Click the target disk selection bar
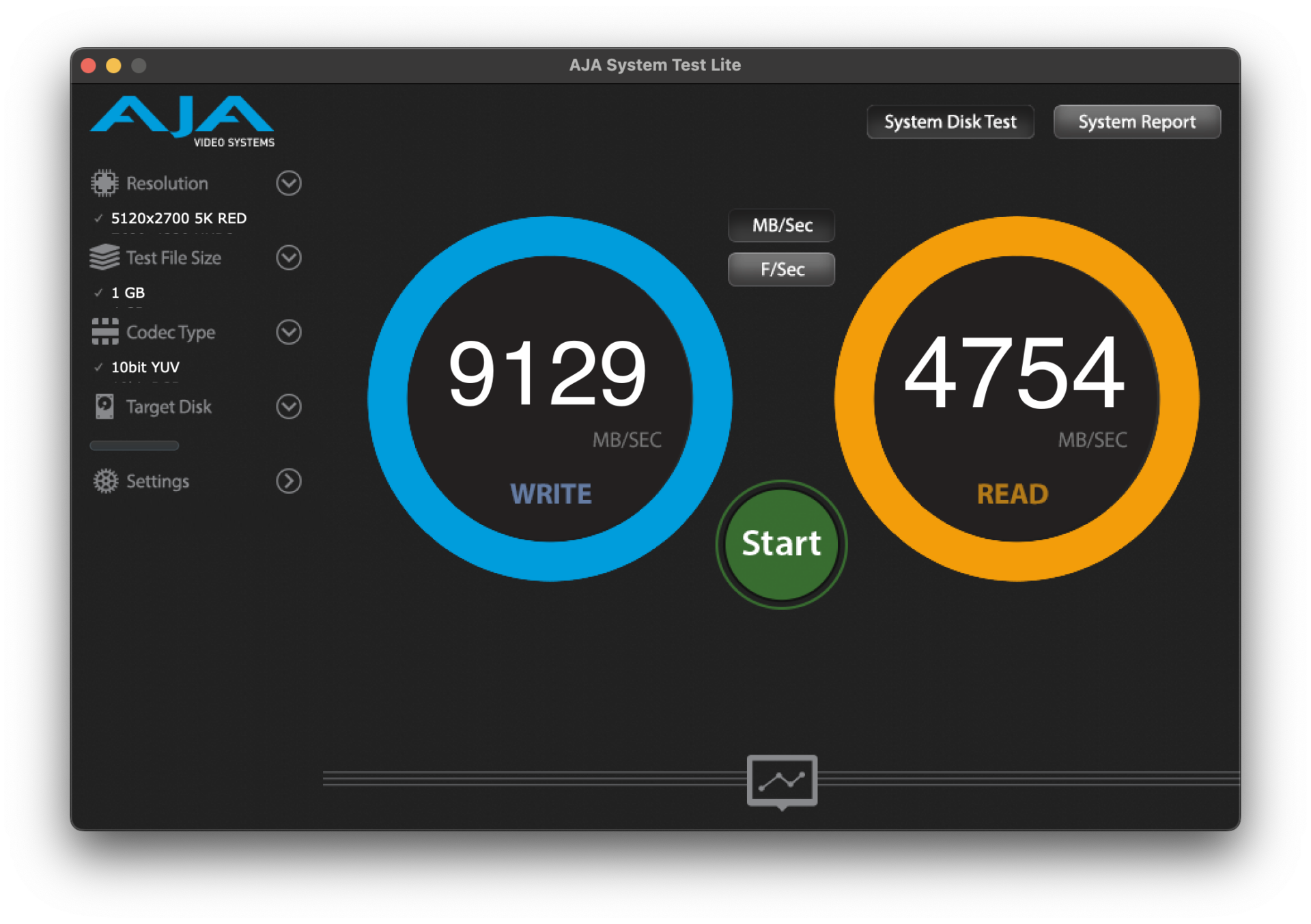The height and width of the screenshot is (924, 1311). click(135, 446)
